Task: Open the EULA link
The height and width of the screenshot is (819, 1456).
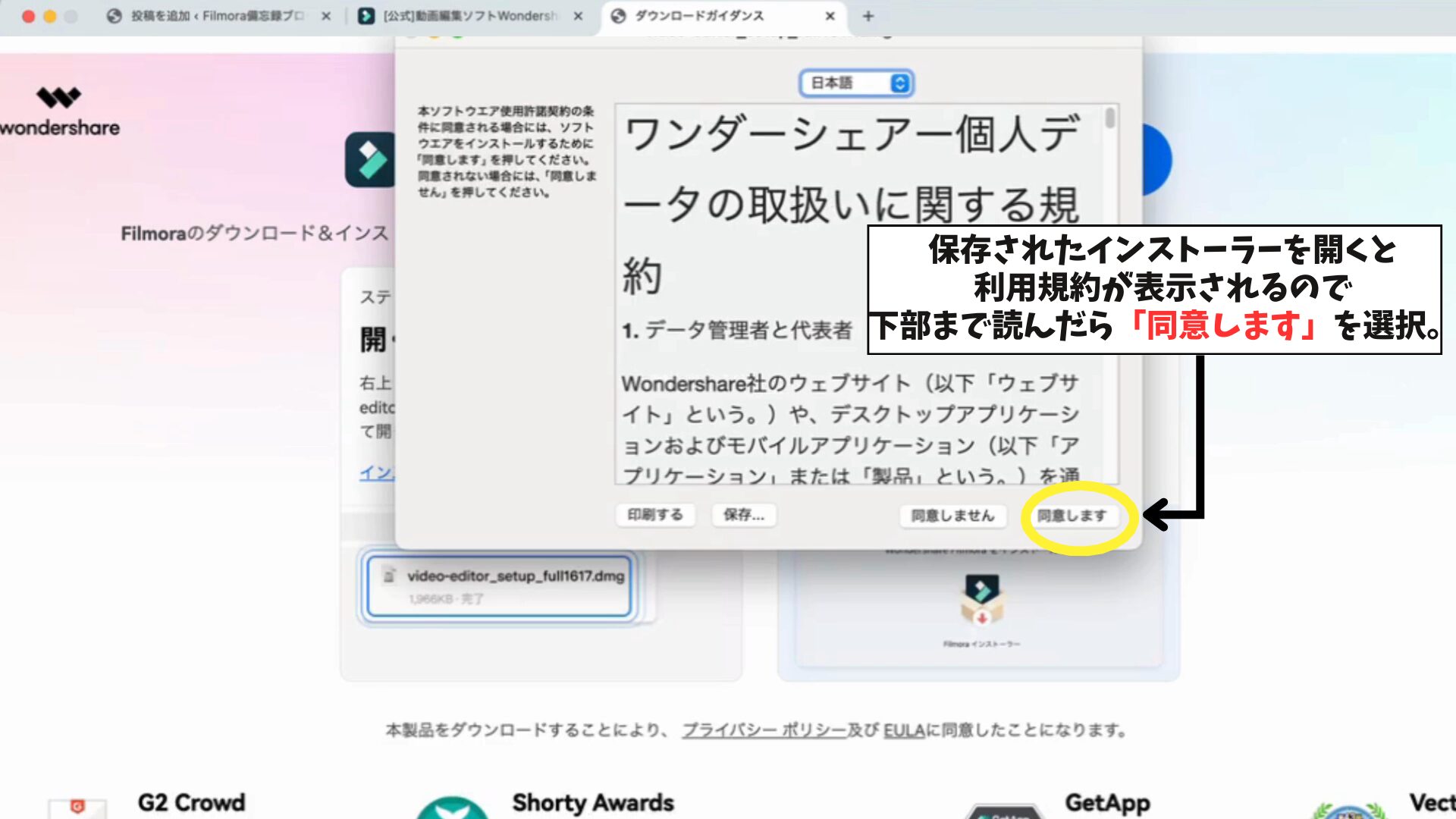Action: (x=904, y=730)
